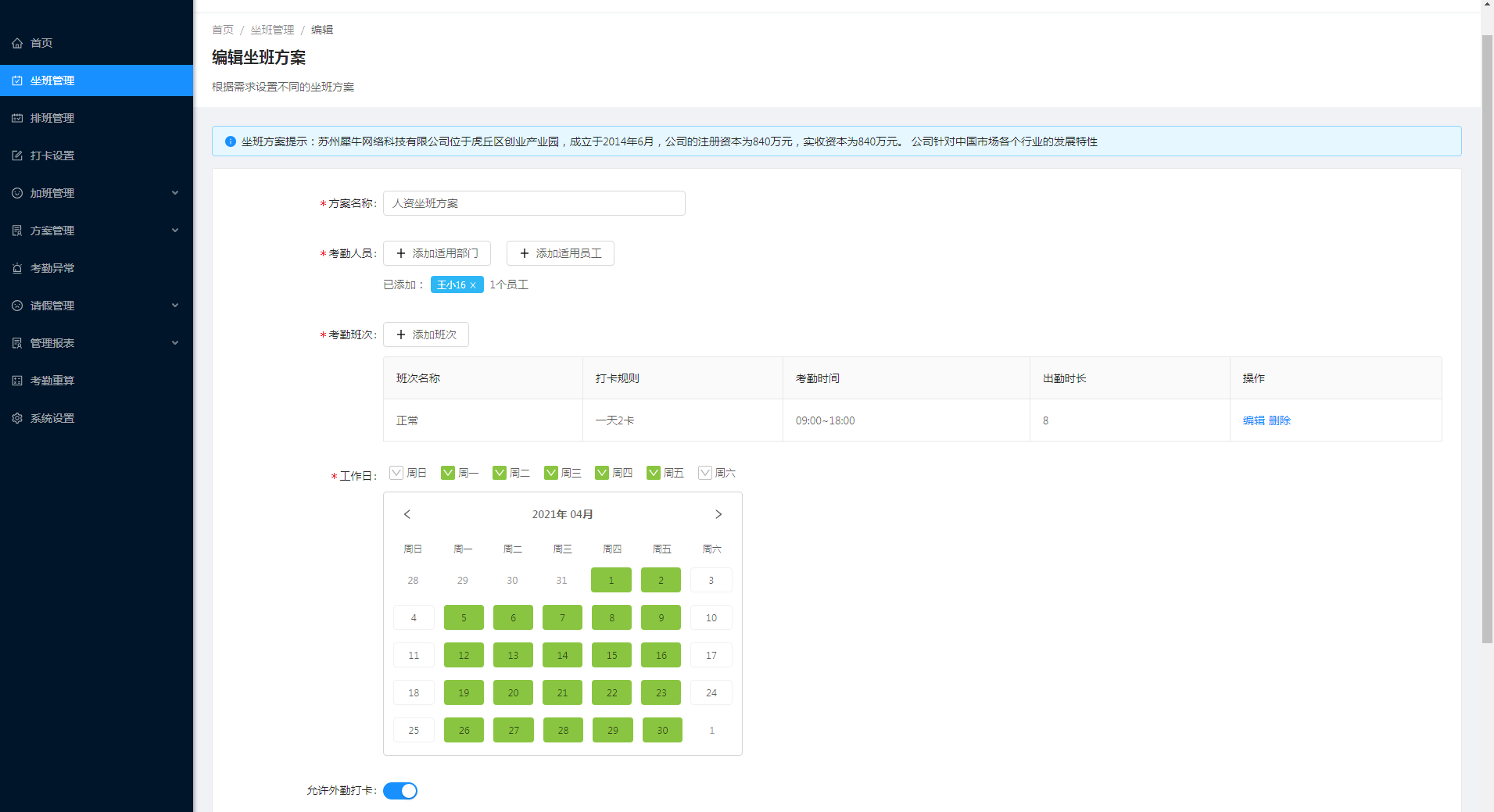
Task: Click the 方案名称 input field
Action: pyautogui.click(x=534, y=203)
